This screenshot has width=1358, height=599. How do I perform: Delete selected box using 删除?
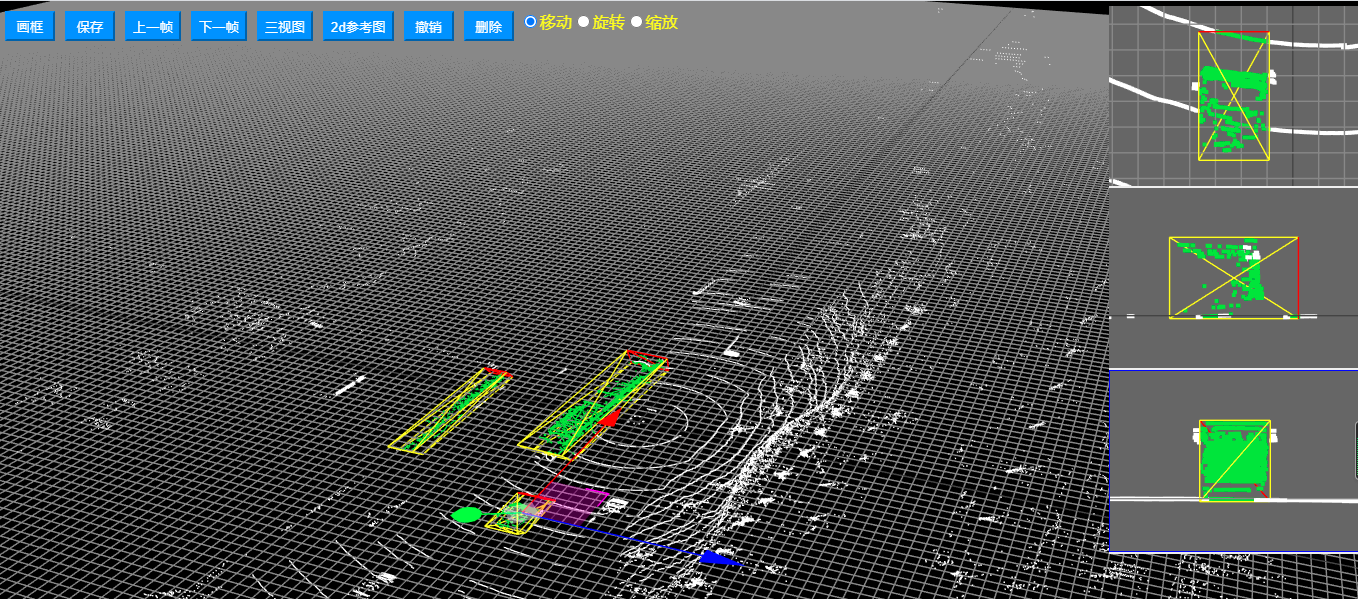tap(489, 27)
